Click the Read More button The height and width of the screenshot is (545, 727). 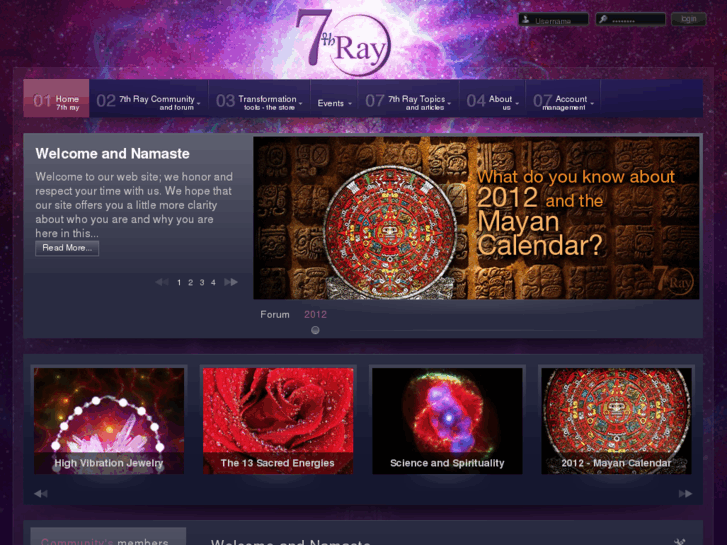[67, 248]
